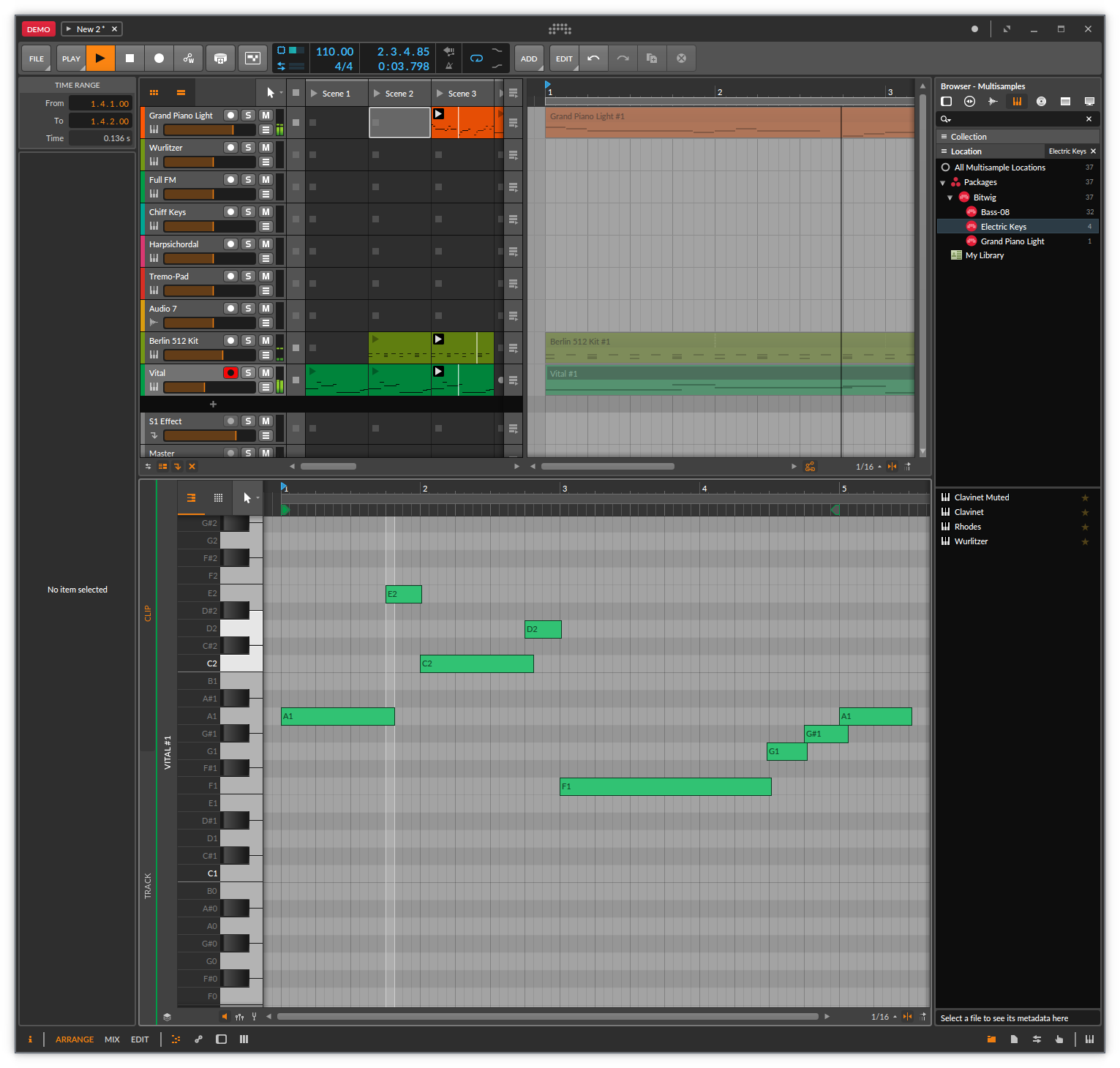
Task: Click the automation write icon
Action: coord(189,59)
